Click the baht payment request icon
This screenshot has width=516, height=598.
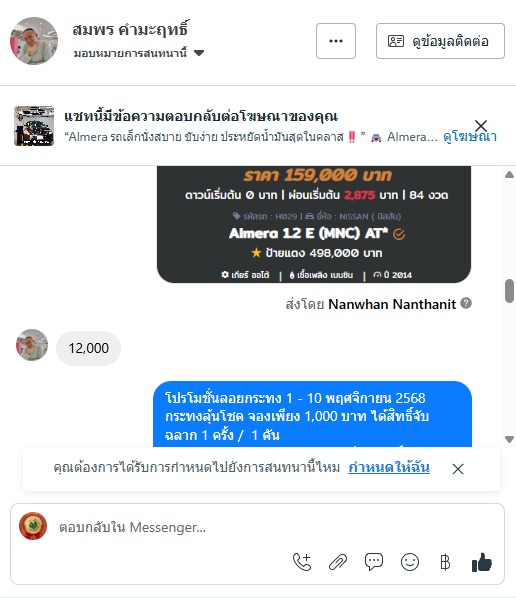click(x=445, y=562)
